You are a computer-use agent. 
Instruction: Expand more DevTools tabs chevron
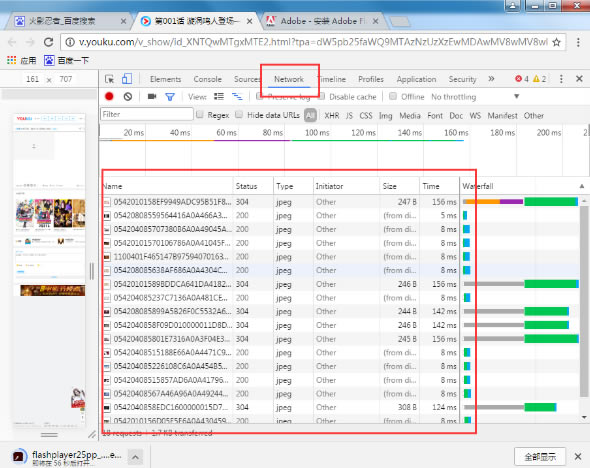491,79
